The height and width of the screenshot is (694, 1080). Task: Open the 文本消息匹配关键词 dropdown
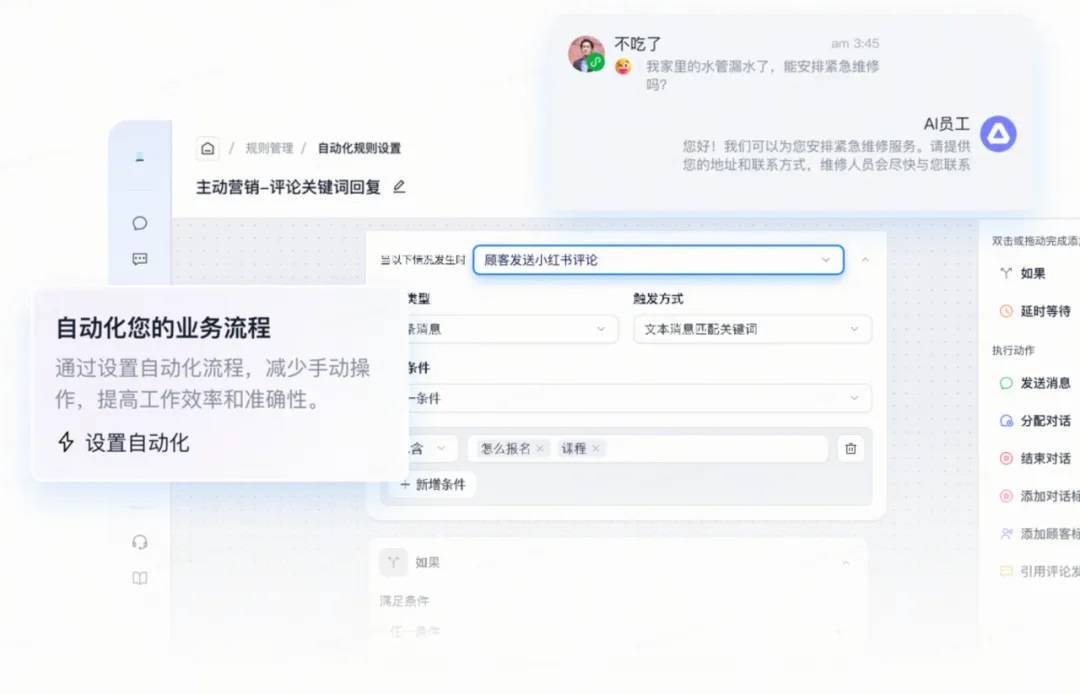pyautogui.click(x=752, y=329)
